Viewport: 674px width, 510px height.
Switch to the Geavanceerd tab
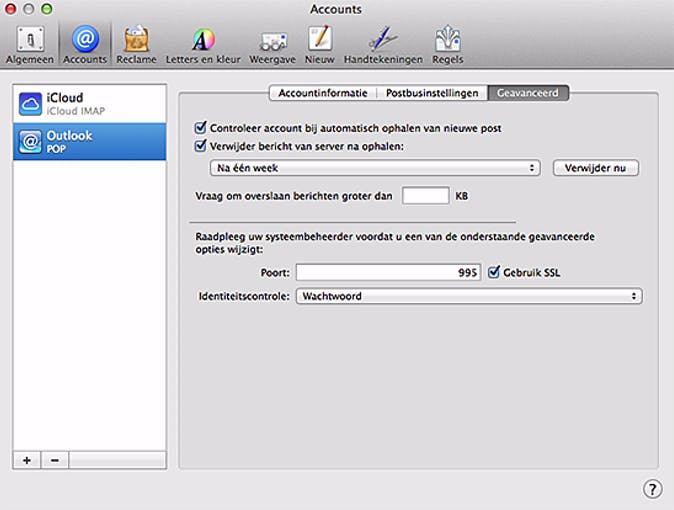pos(528,93)
